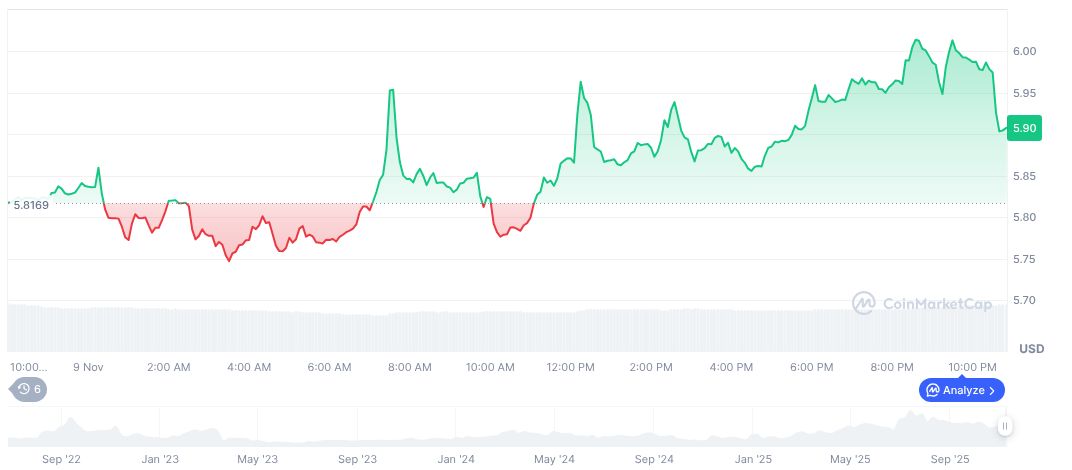Click the Analyze button's chart icon
This screenshot has width=1072, height=470.
(932, 390)
